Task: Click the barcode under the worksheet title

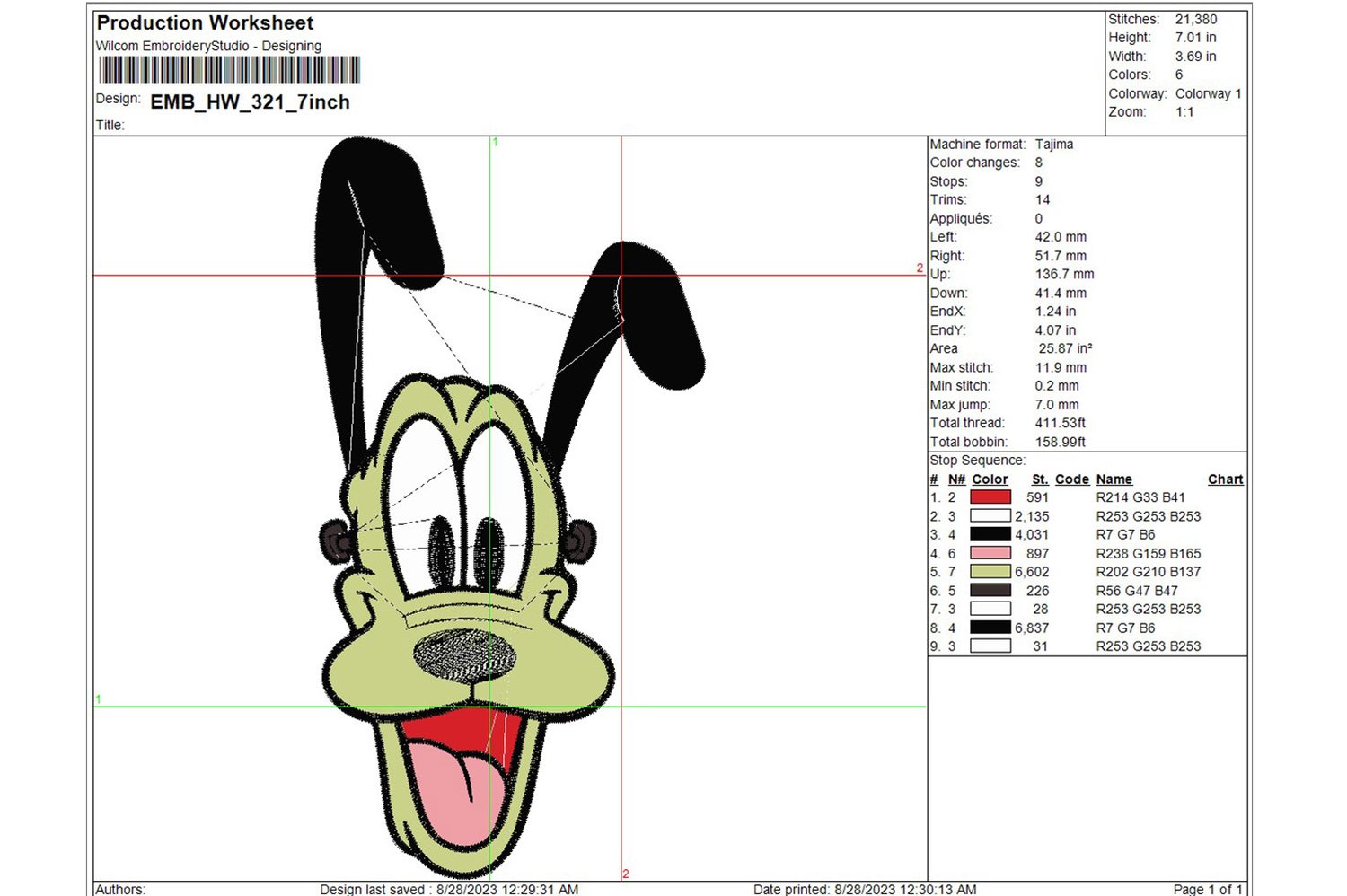Action: pyautogui.click(x=229, y=70)
